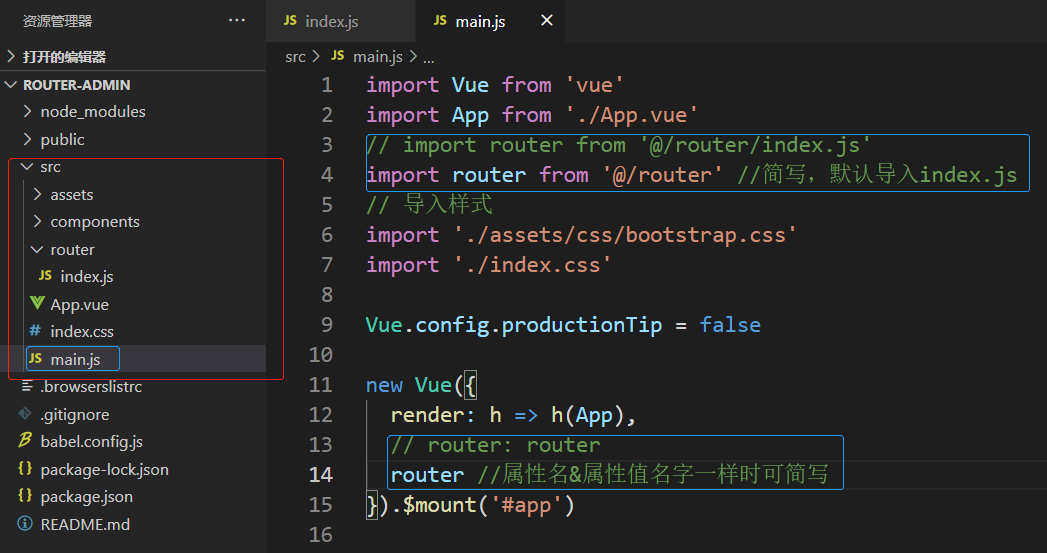
Task: Click the three-dot explorer actions icon
Action: click(236, 20)
